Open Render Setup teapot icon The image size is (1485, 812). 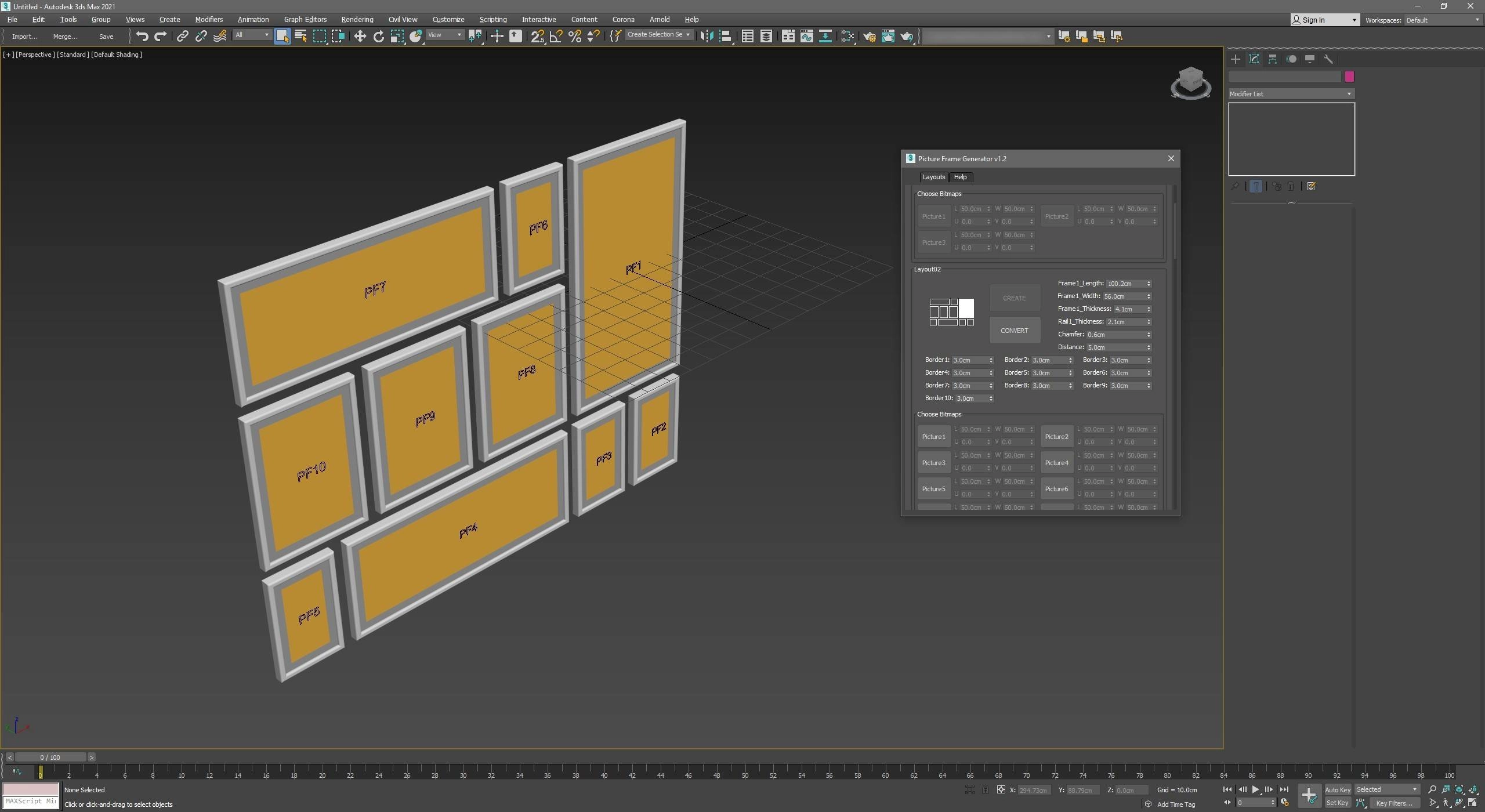870,36
